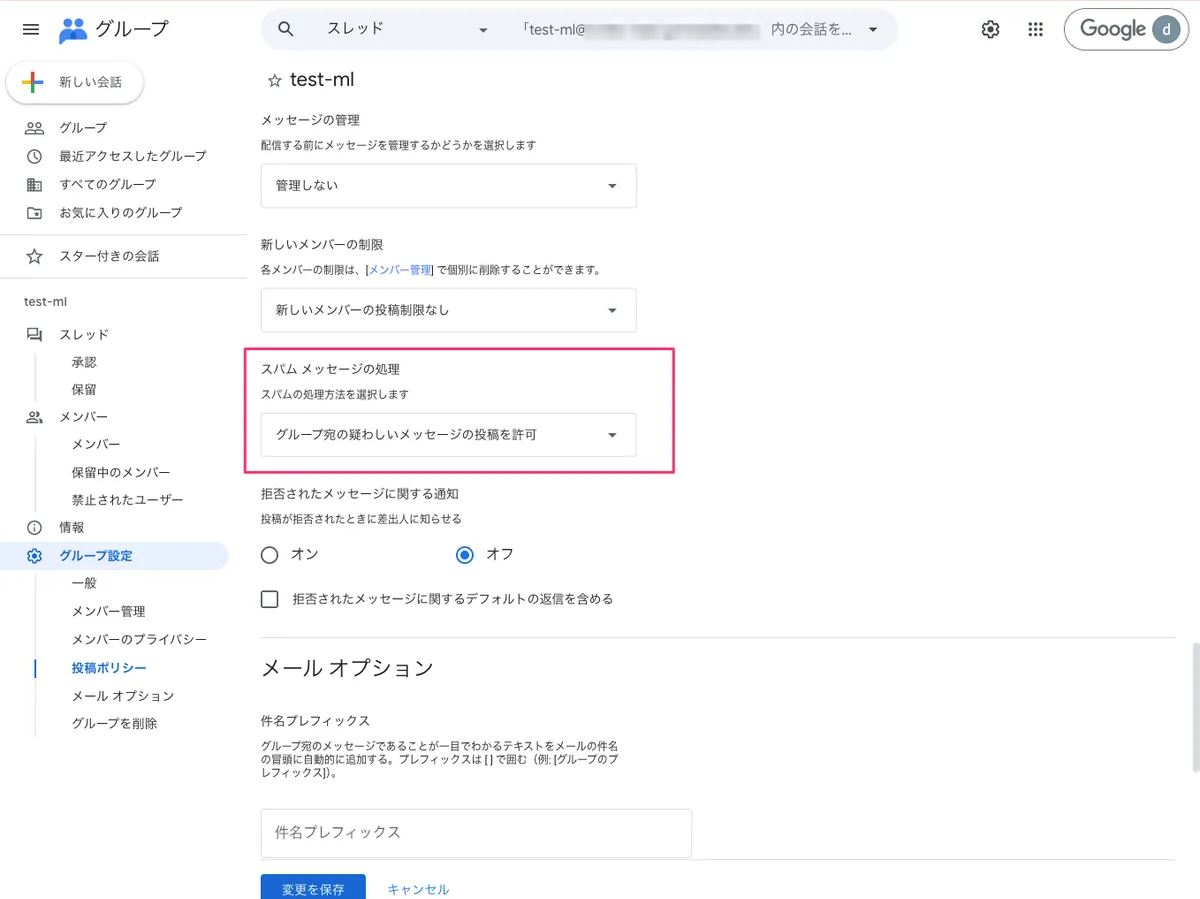Open 保留中のメンバー
Screen dimensions: 1200x899
(121, 472)
